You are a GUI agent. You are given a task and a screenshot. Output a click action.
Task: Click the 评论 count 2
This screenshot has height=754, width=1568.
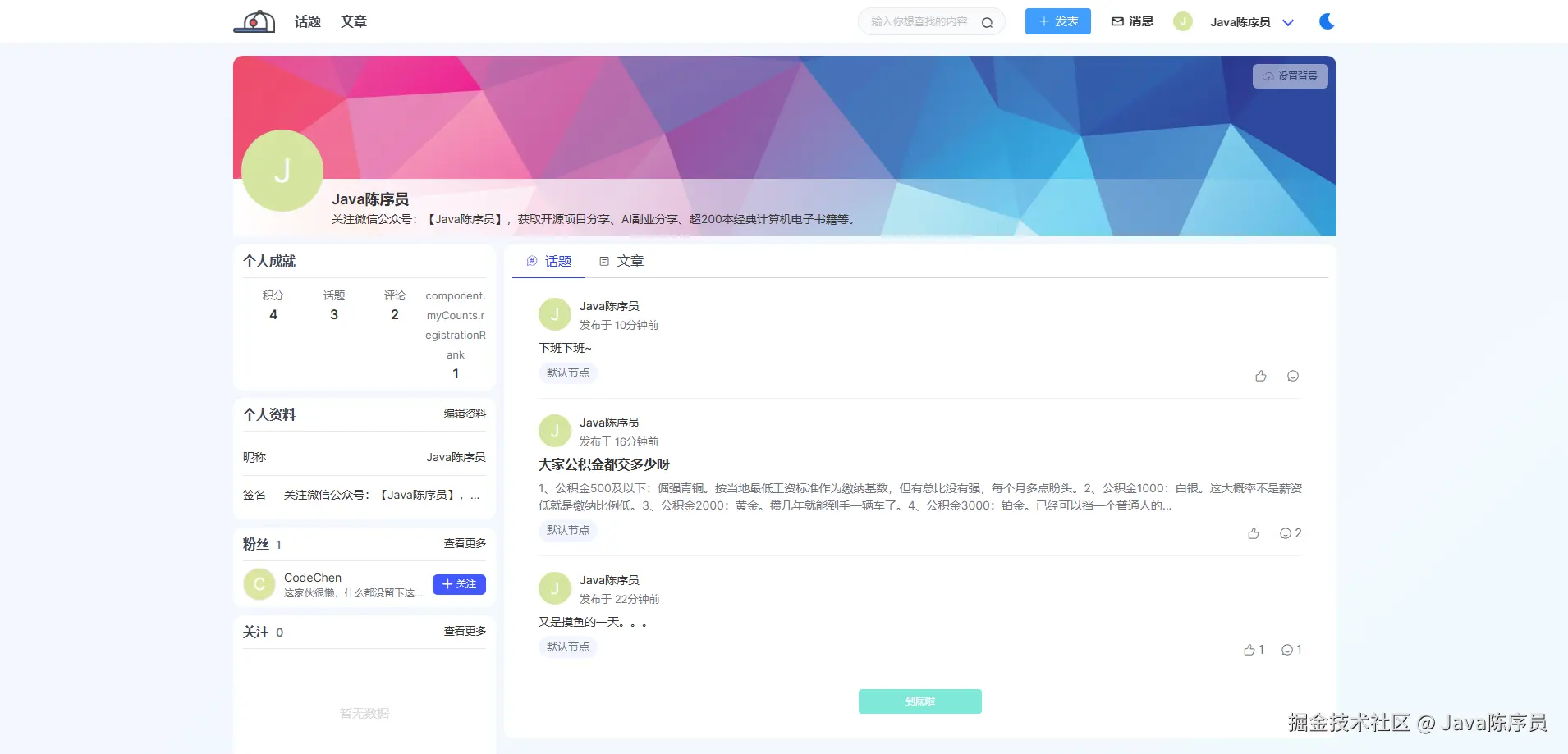(x=395, y=314)
